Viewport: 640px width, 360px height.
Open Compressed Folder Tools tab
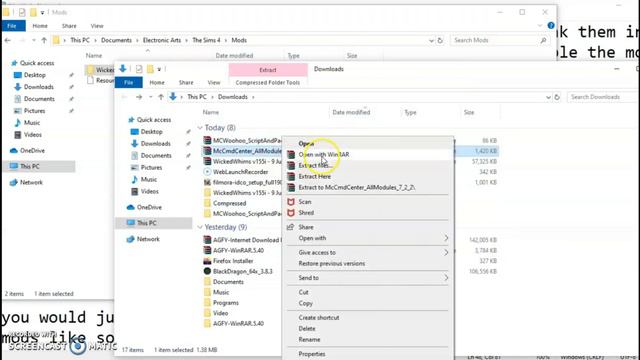point(268,82)
